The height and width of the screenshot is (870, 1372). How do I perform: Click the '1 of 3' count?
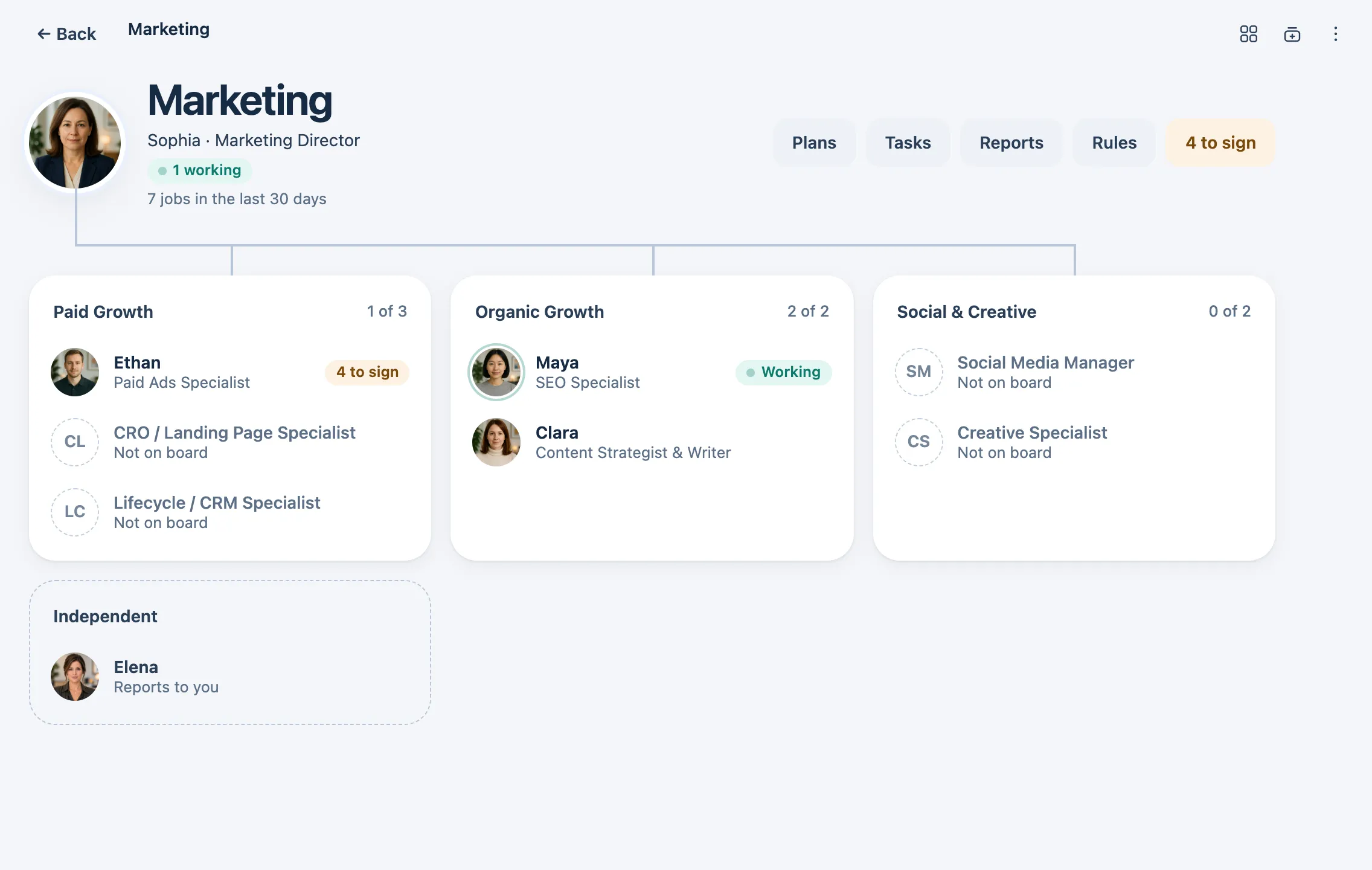tap(386, 311)
